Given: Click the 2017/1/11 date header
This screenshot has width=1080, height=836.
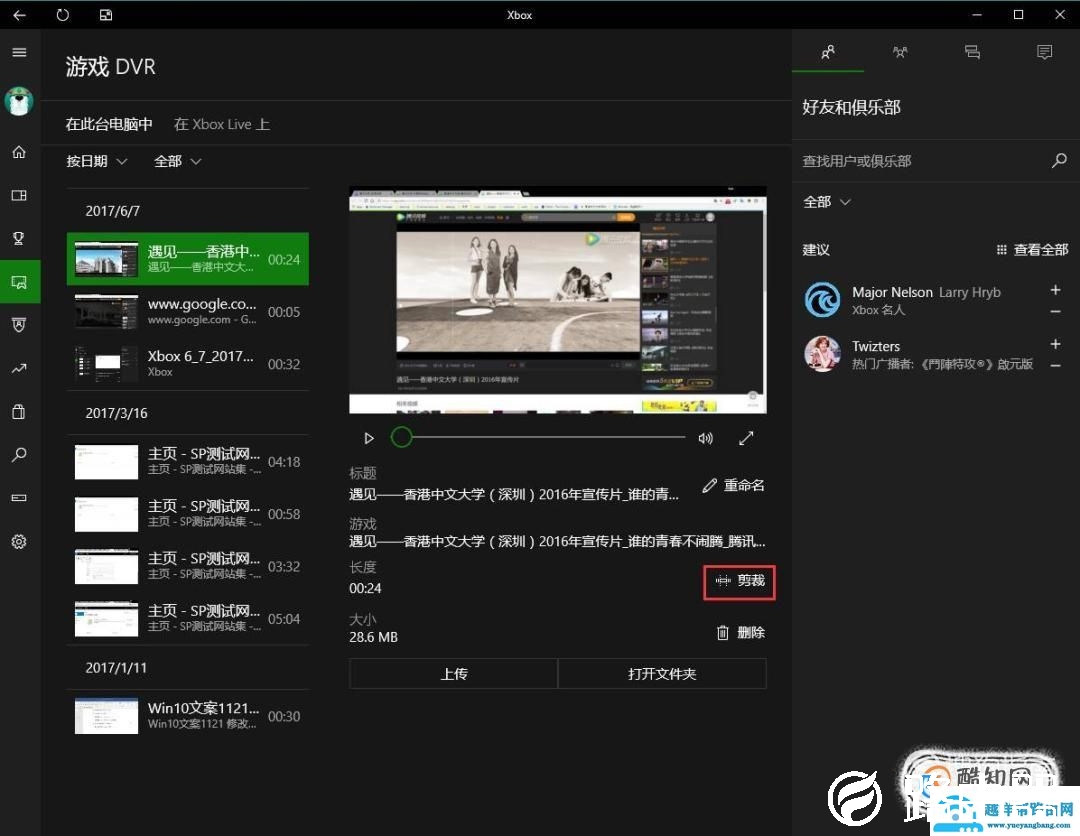Looking at the screenshot, I should (x=116, y=668).
